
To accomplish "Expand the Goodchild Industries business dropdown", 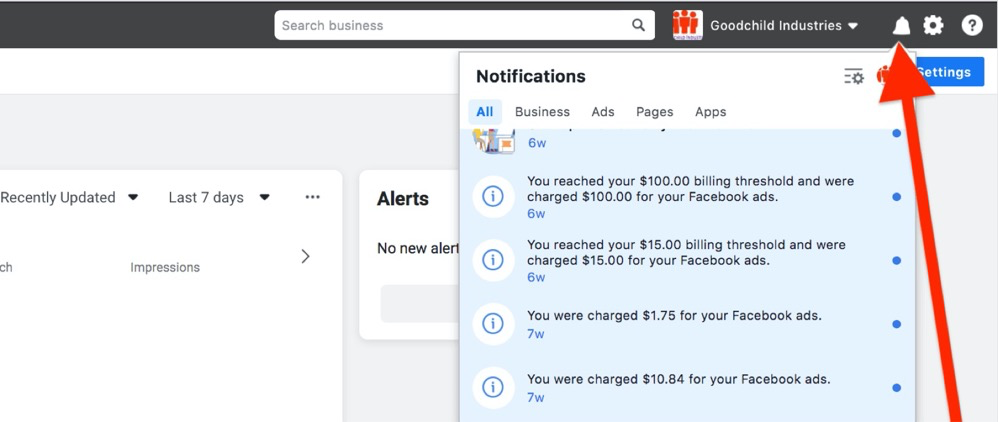I will pos(852,26).
